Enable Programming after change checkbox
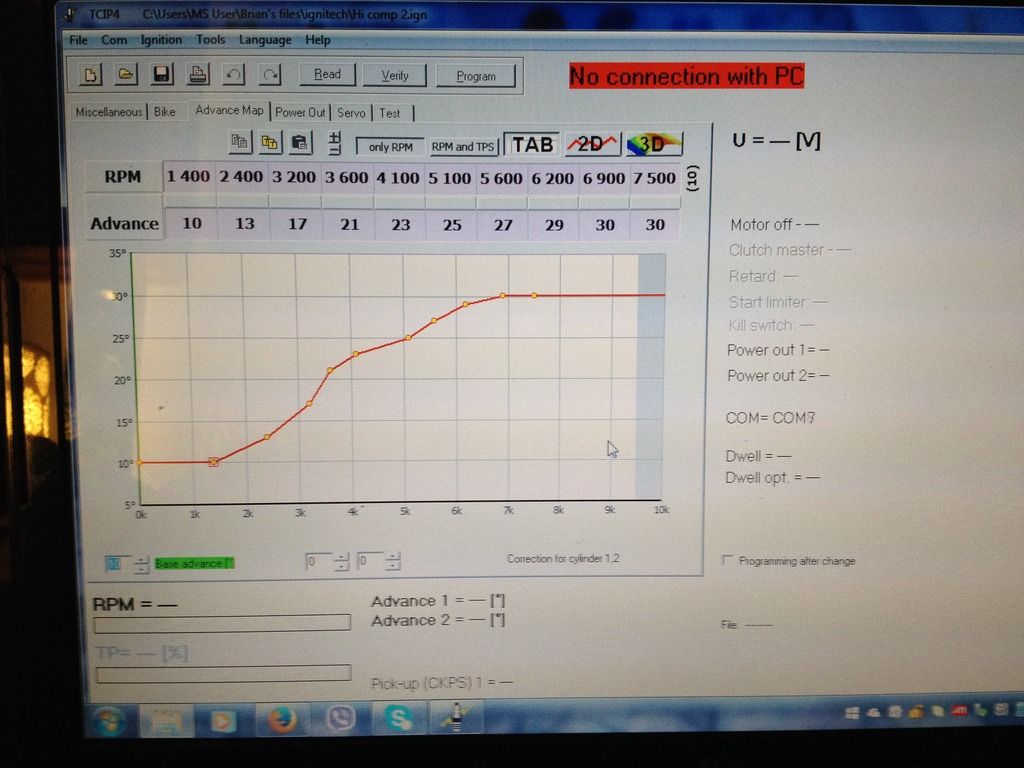Image resolution: width=1024 pixels, height=768 pixels. click(x=727, y=561)
